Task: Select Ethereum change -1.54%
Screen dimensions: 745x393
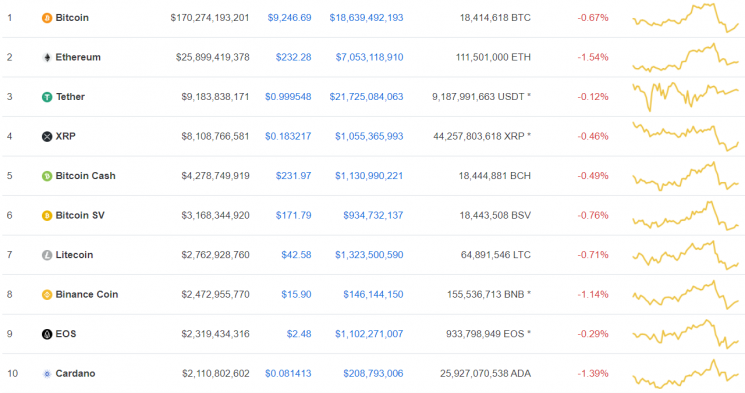Action: click(x=593, y=57)
